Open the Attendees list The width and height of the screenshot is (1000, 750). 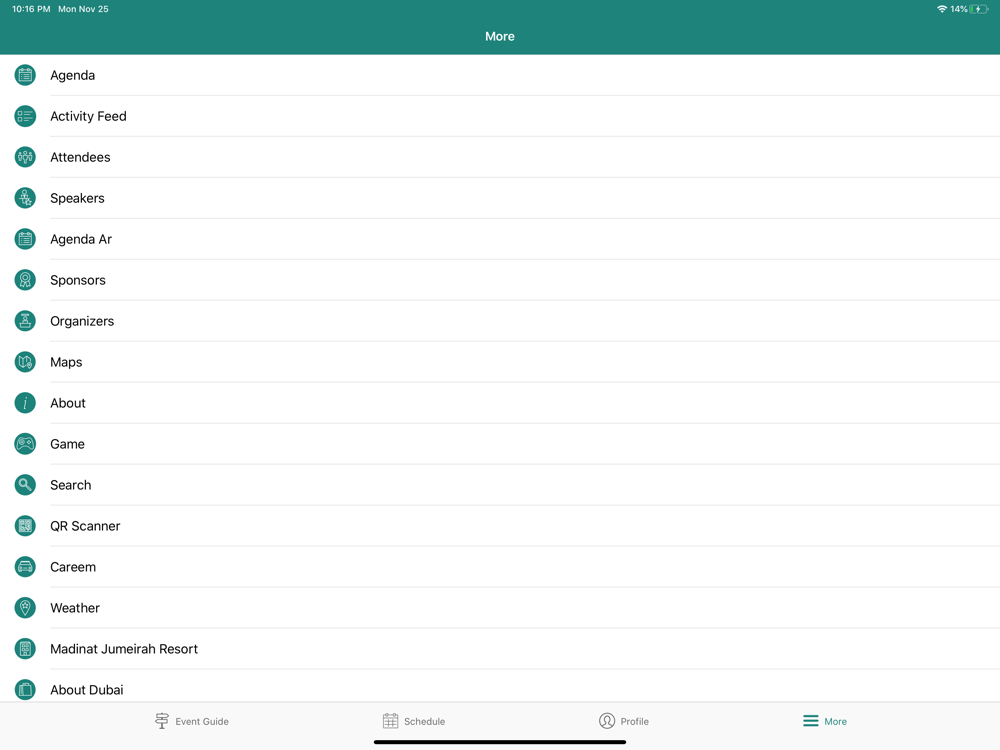click(x=500, y=157)
